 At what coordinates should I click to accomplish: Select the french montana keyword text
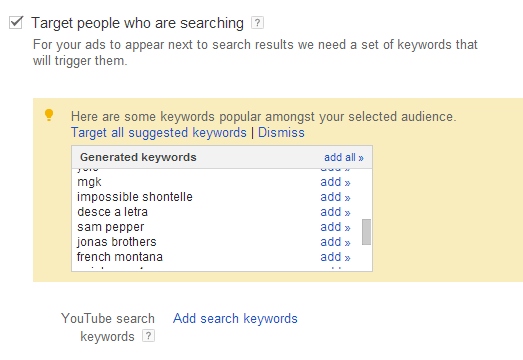pyautogui.click(x=120, y=257)
